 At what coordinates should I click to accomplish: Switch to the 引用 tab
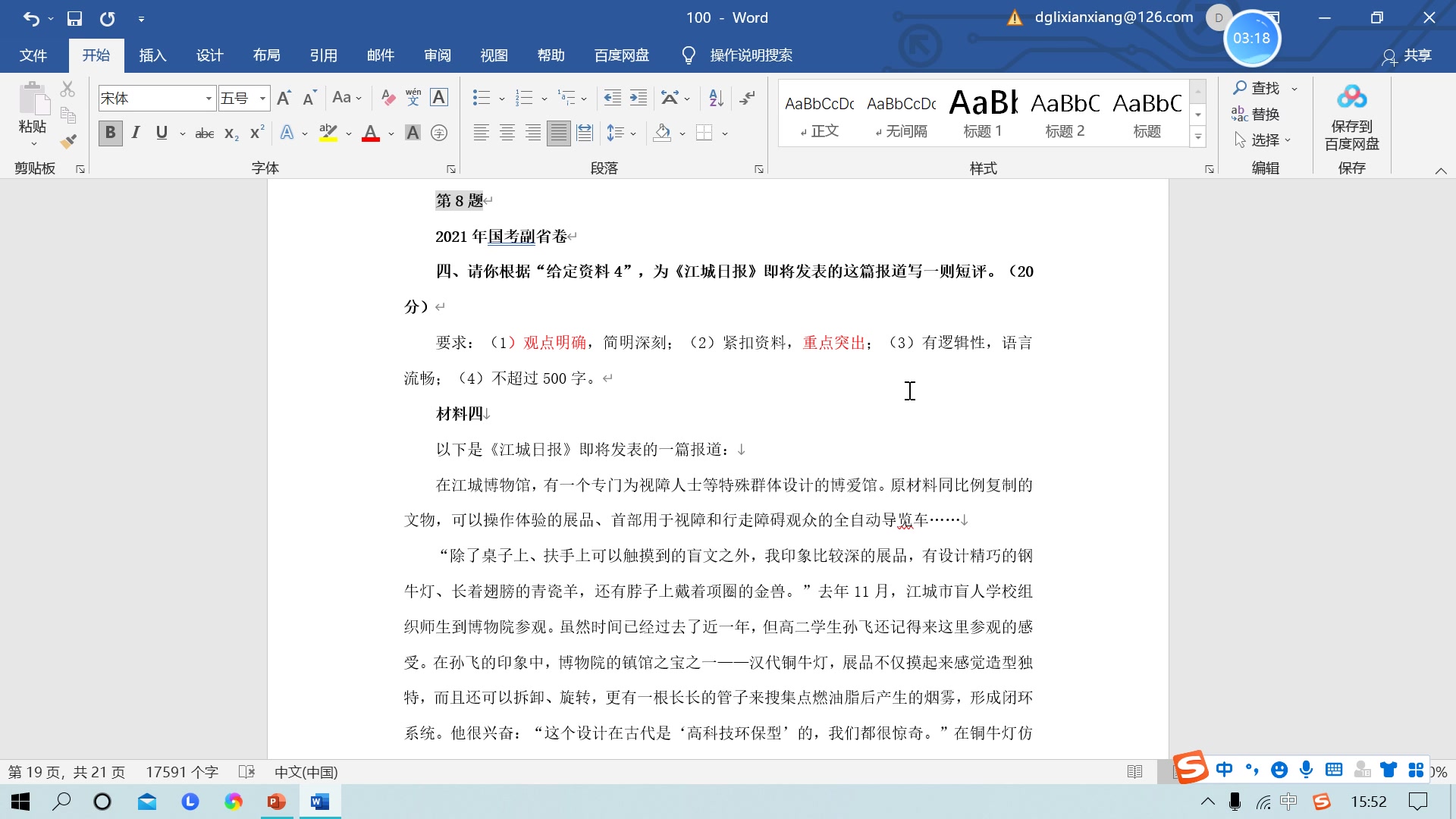pos(323,55)
